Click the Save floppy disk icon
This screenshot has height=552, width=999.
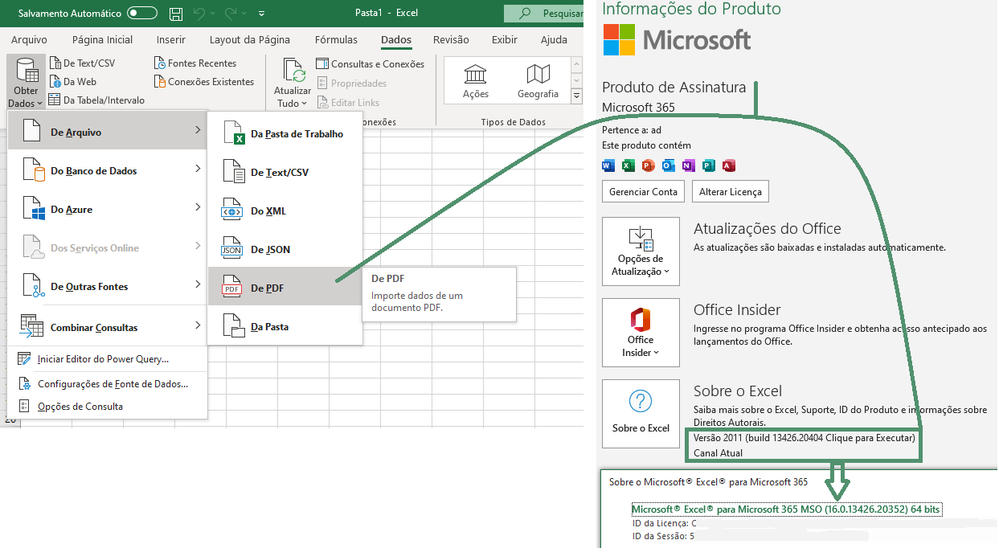tap(176, 13)
